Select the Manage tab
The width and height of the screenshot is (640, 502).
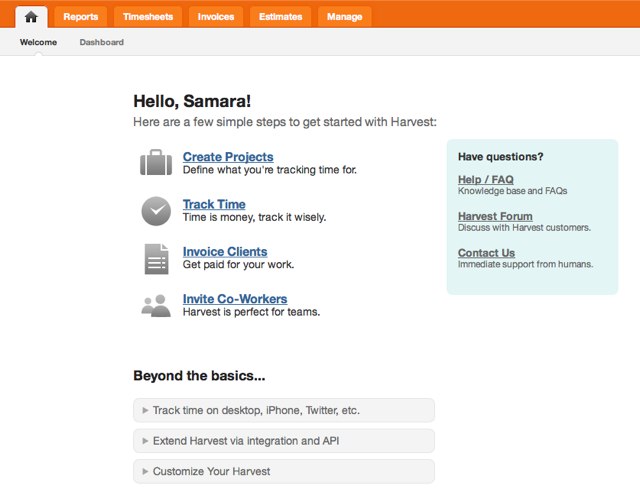click(344, 17)
